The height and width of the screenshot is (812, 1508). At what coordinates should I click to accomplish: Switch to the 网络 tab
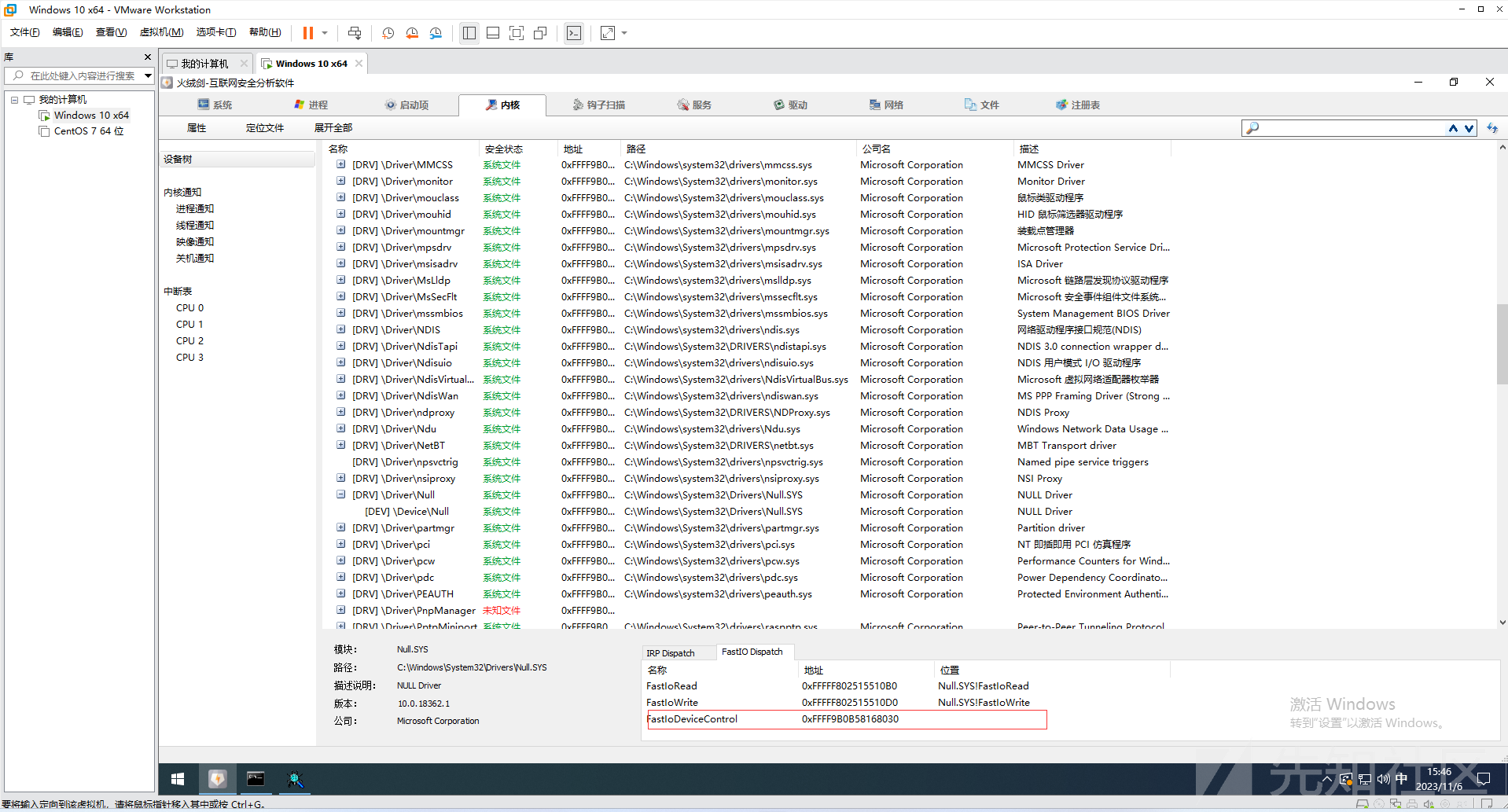pyautogui.click(x=886, y=105)
